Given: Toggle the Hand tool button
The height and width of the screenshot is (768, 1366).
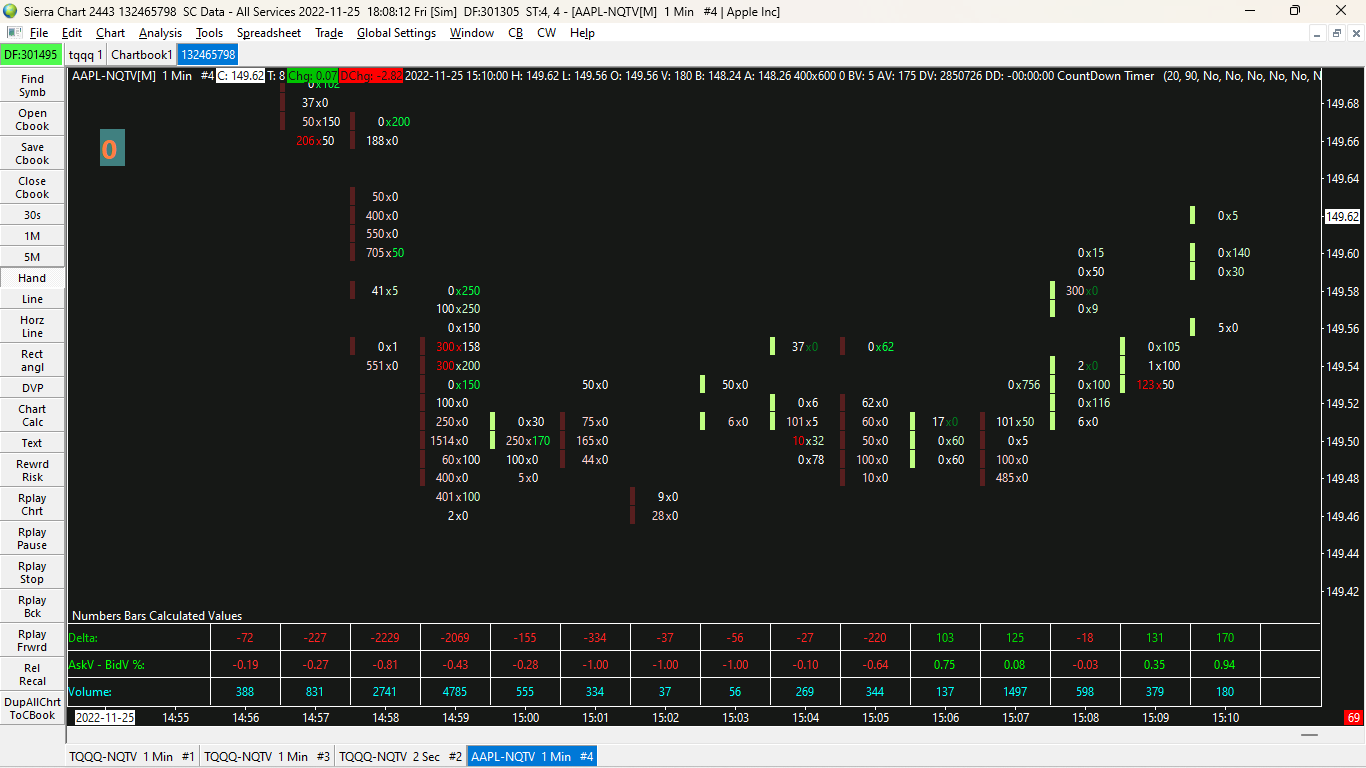Looking at the screenshot, I should coord(32,278).
